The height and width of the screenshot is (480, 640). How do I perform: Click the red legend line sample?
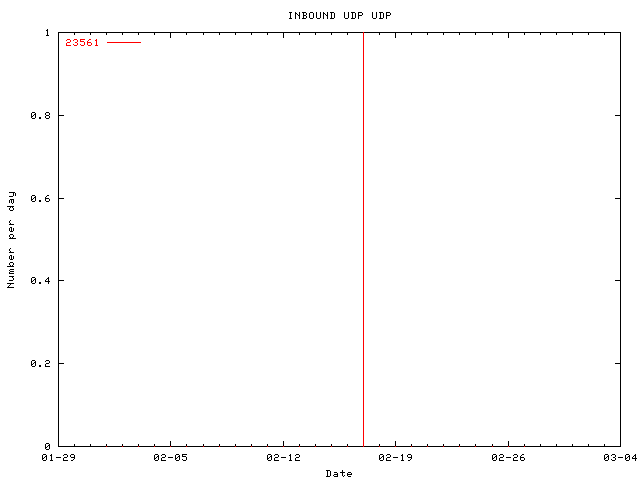pyautogui.click(x=124, y=42)
